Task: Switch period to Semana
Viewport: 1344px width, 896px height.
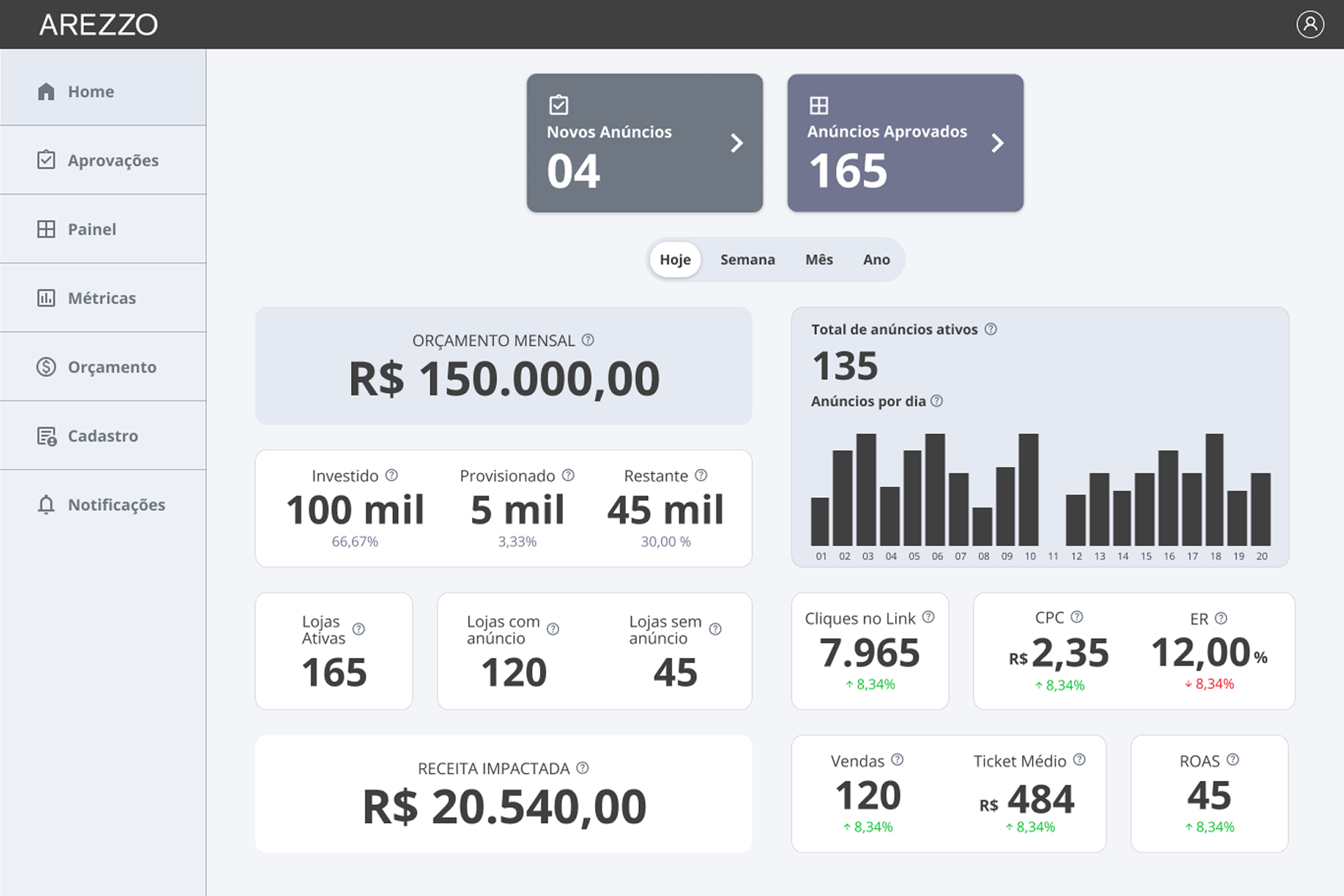Action: (x=748, y=259)
